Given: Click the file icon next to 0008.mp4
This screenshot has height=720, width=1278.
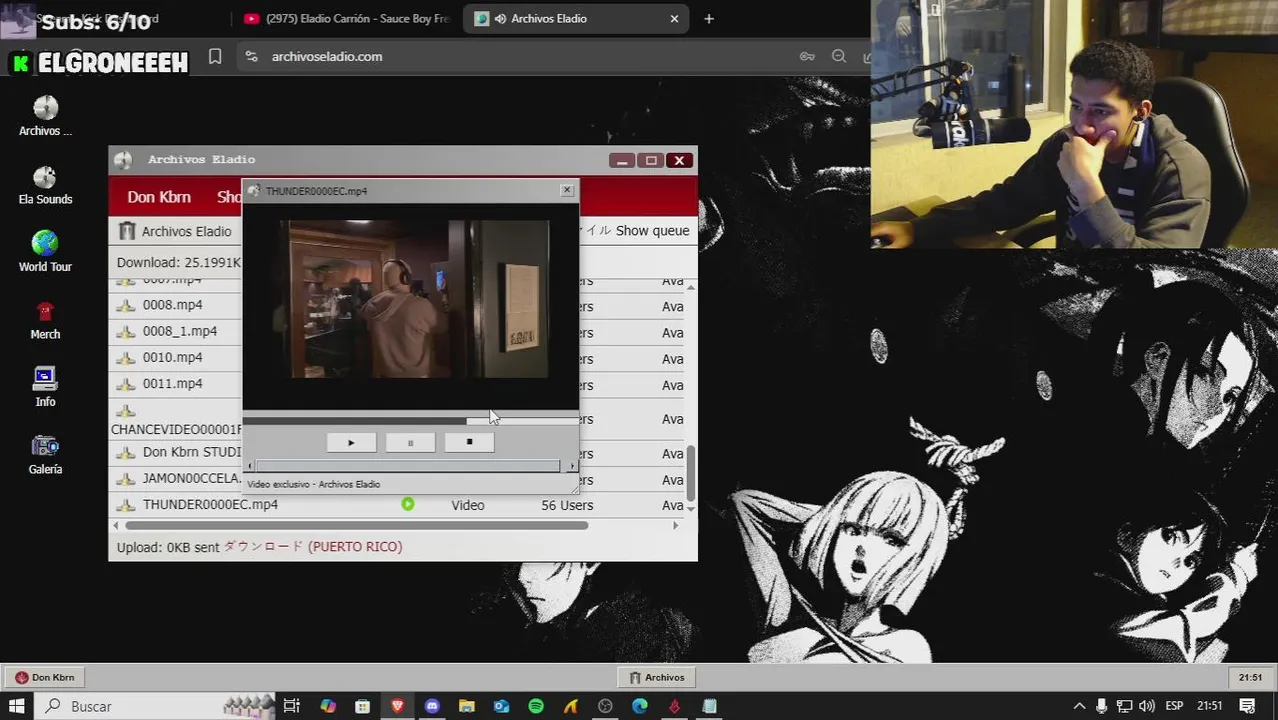Looking at the screenshot, I should pyautogui.click(x=126, y=306).
